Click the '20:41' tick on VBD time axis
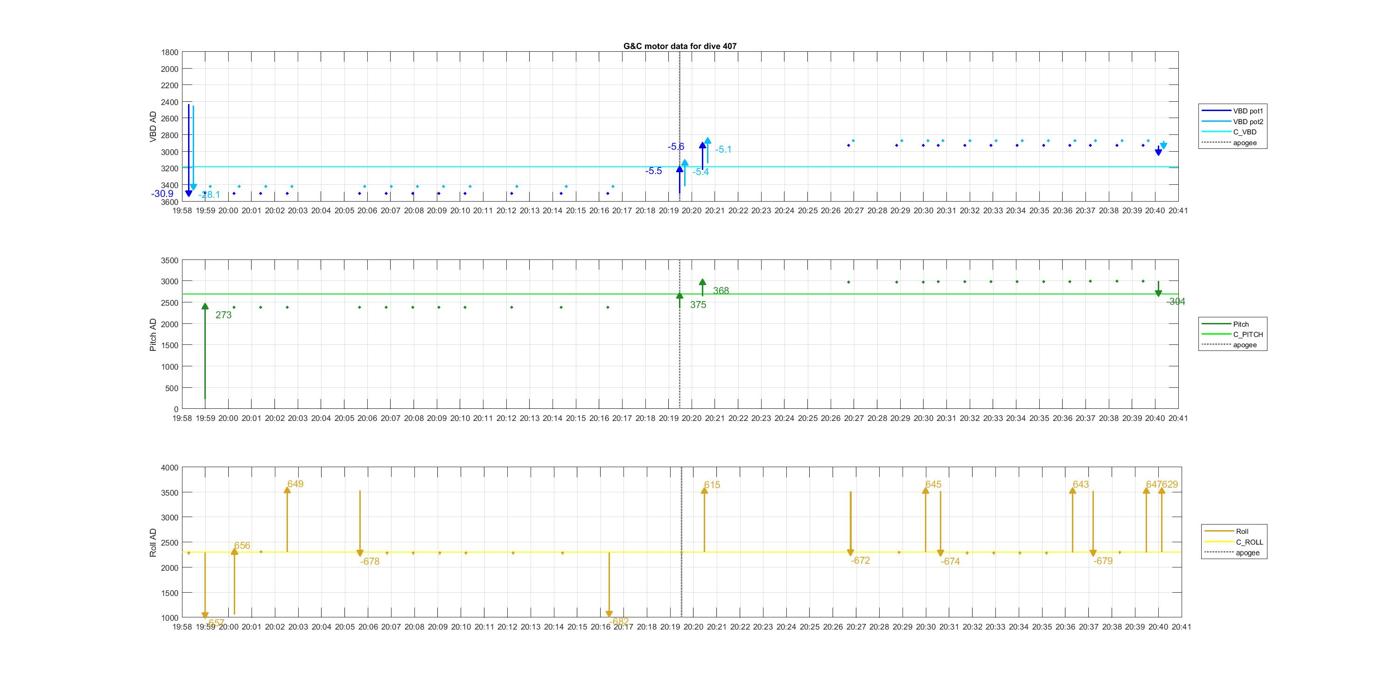 coord(1178,211)
